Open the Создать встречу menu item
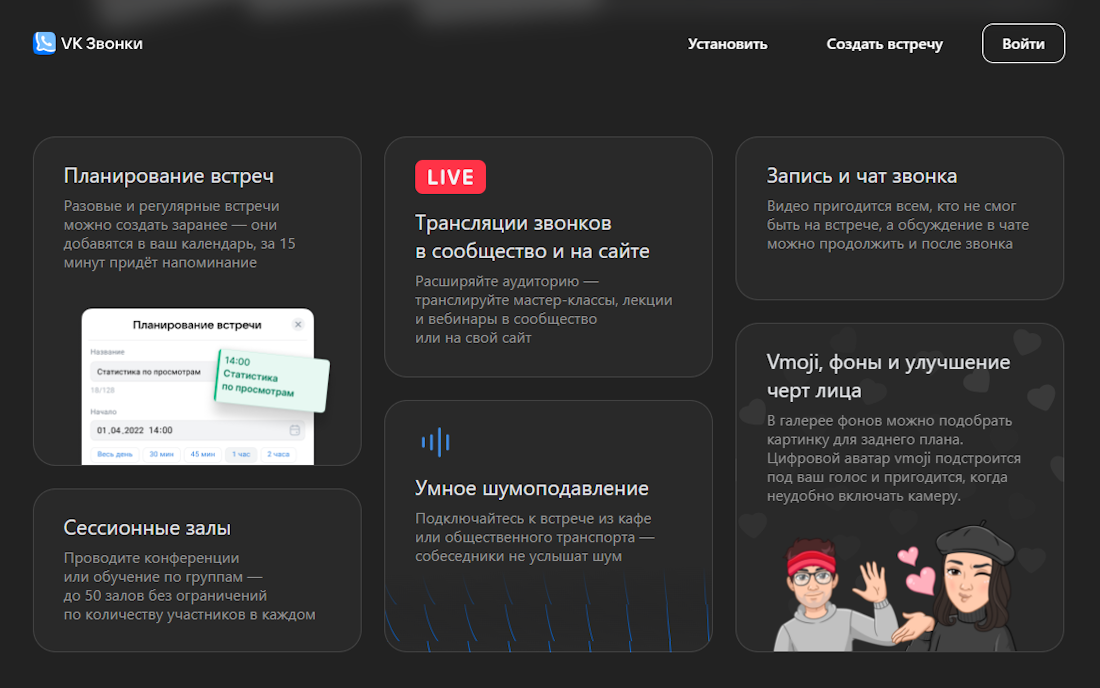 coord(884,44)
